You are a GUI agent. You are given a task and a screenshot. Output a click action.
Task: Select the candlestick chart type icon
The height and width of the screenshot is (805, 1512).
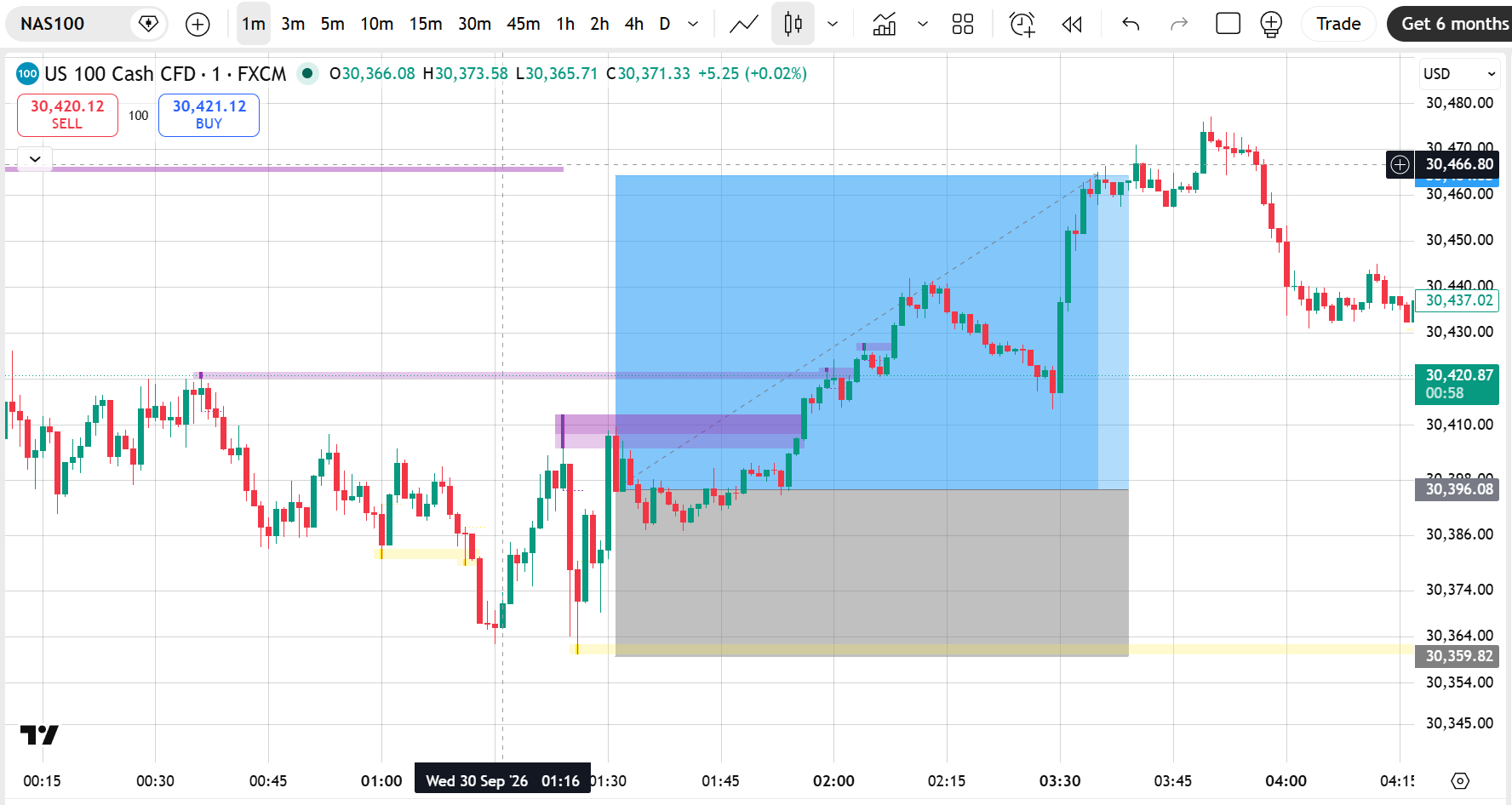coord(793,24)
